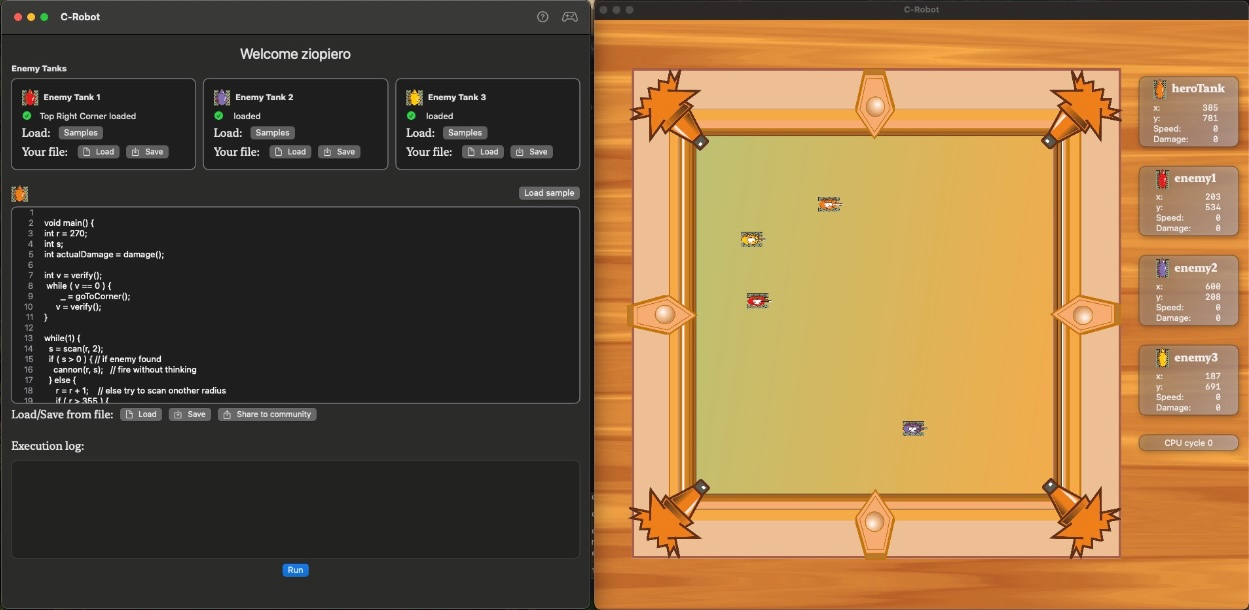Select the purple tank in the arena
Screen dimensions: 1249x610
click(912, 428)
